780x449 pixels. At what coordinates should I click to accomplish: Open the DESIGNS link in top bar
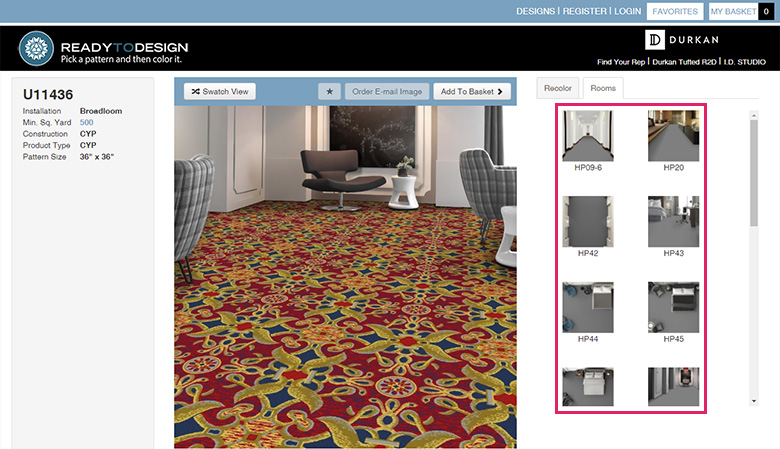coord(535,11)
